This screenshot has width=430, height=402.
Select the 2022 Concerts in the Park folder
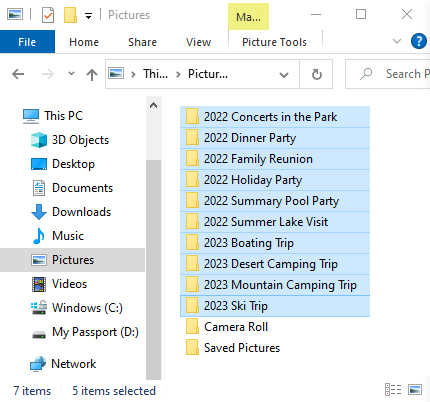click(x=275, y=117)
